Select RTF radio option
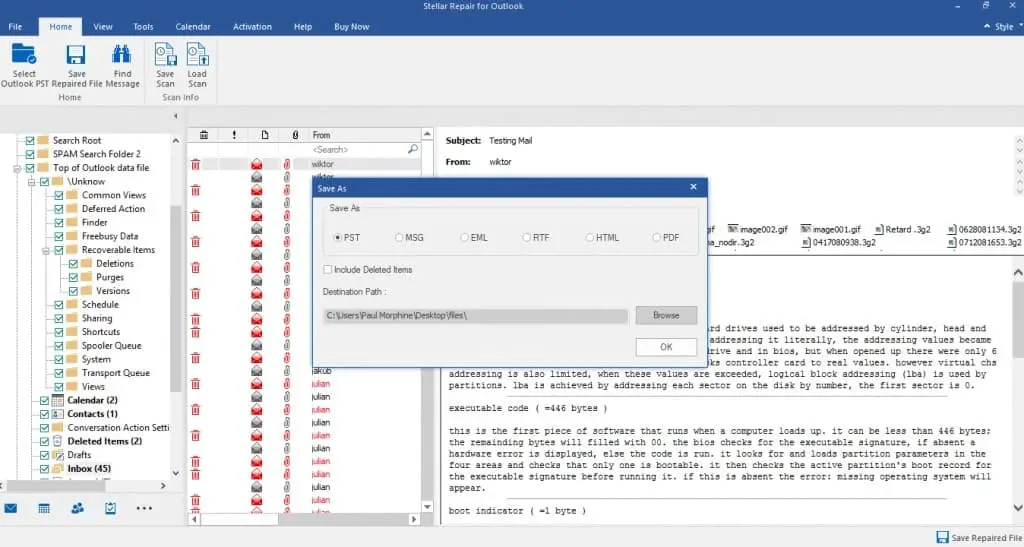Viewport: 1024px width, 547px height. click(x=526, y=238)
